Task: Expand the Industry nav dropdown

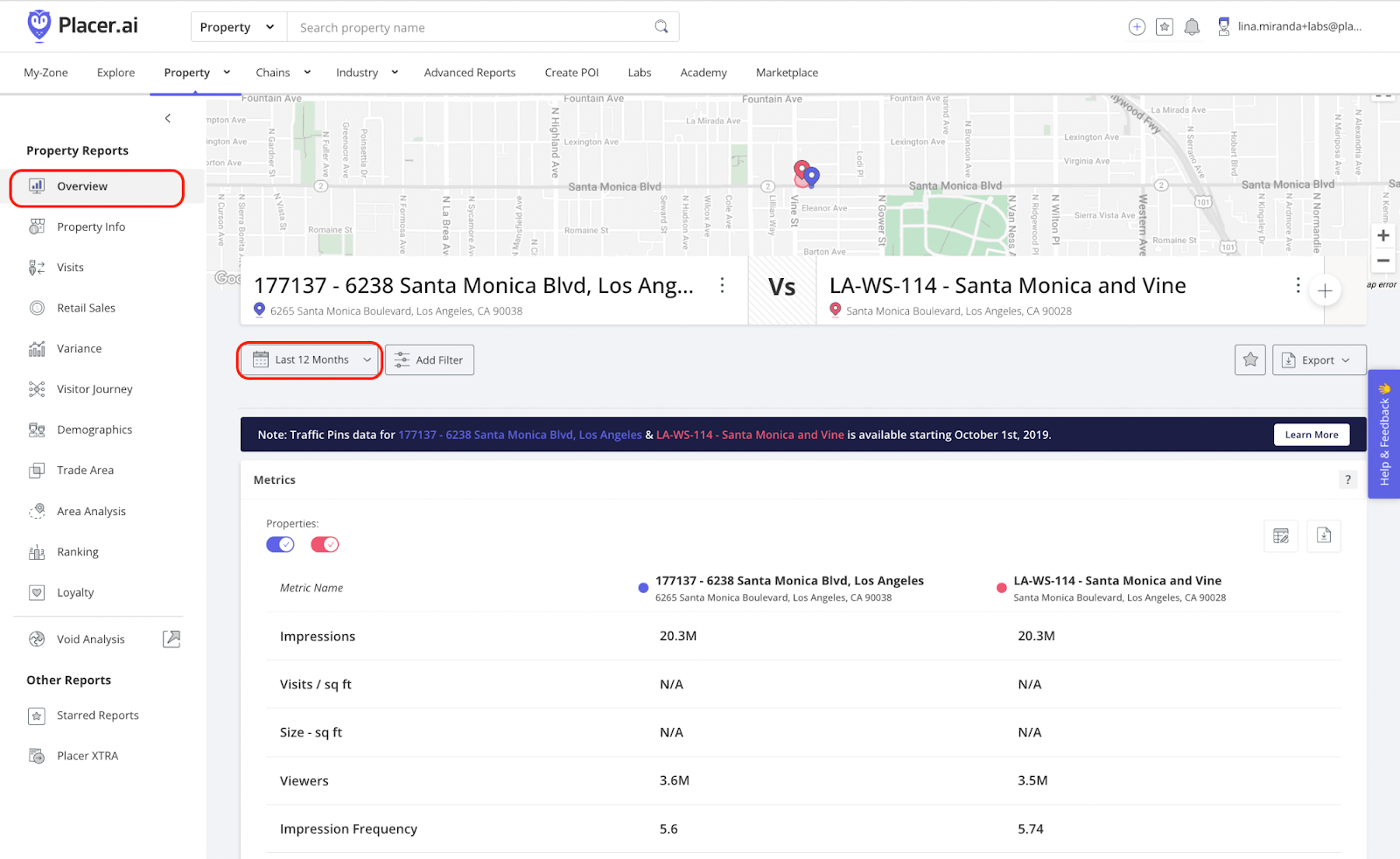Action: click(395, 73)
